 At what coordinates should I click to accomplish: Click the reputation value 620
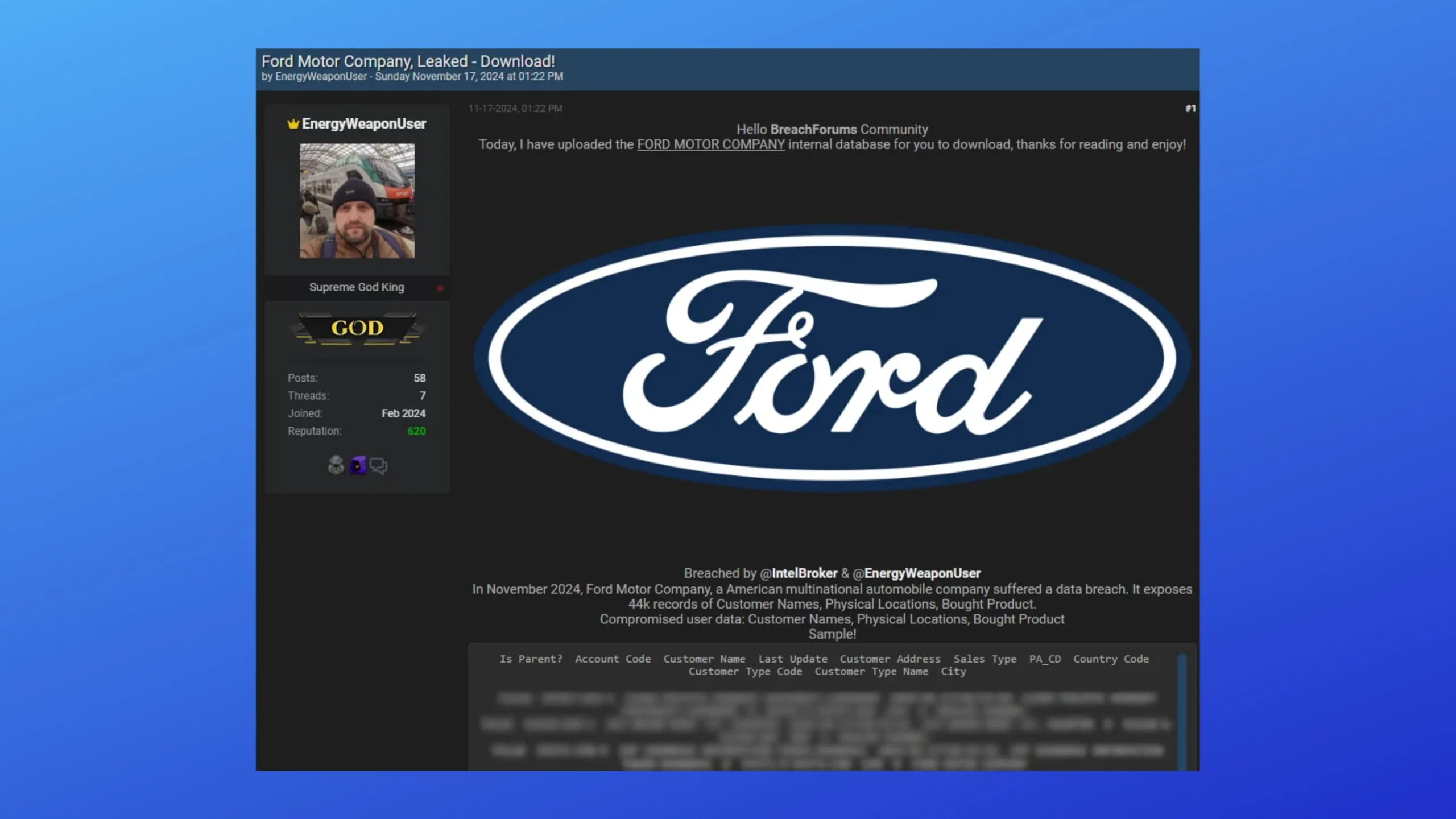tap(416, 431)
